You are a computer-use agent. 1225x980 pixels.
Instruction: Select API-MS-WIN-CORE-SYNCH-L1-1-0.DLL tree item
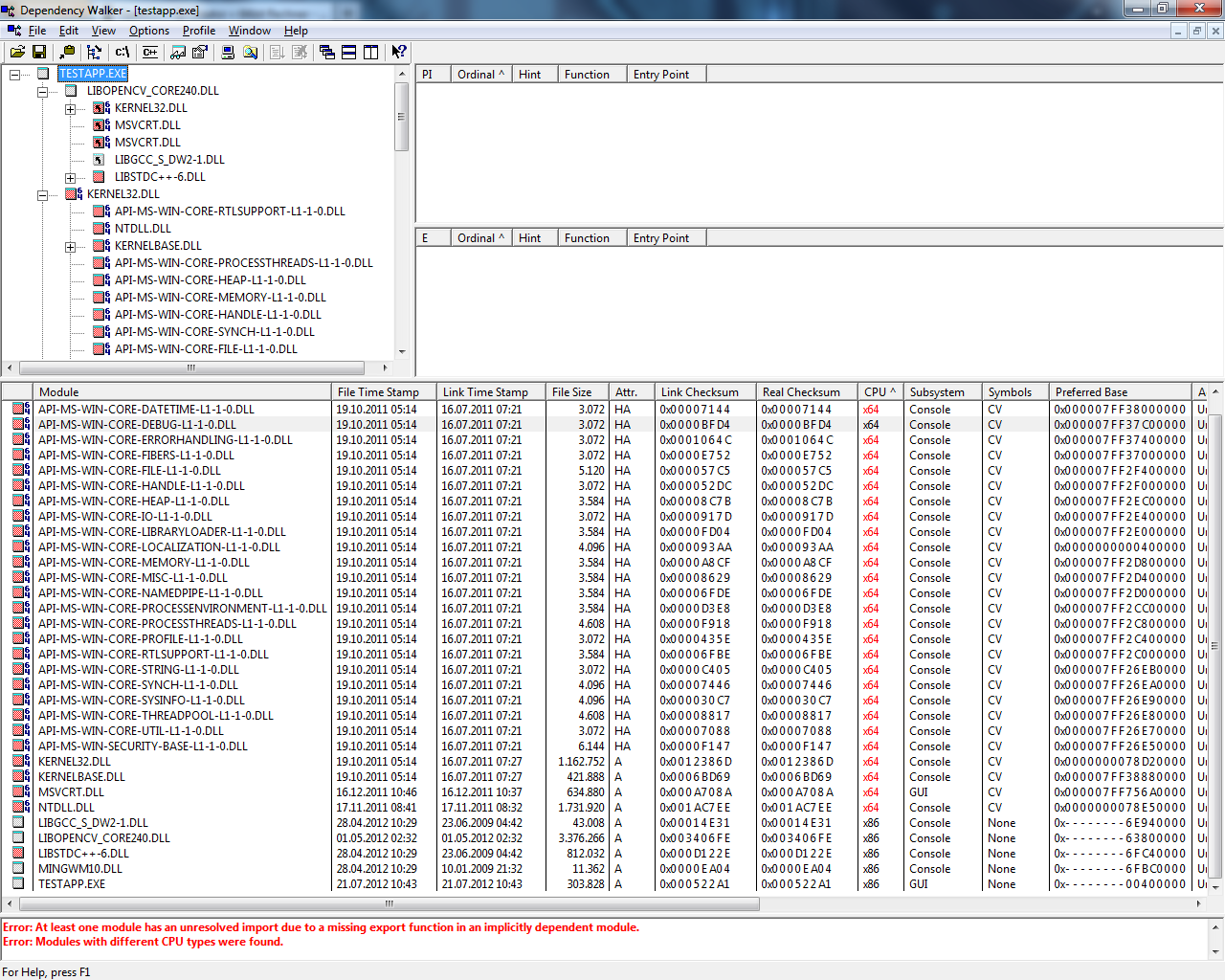[214, 332]
